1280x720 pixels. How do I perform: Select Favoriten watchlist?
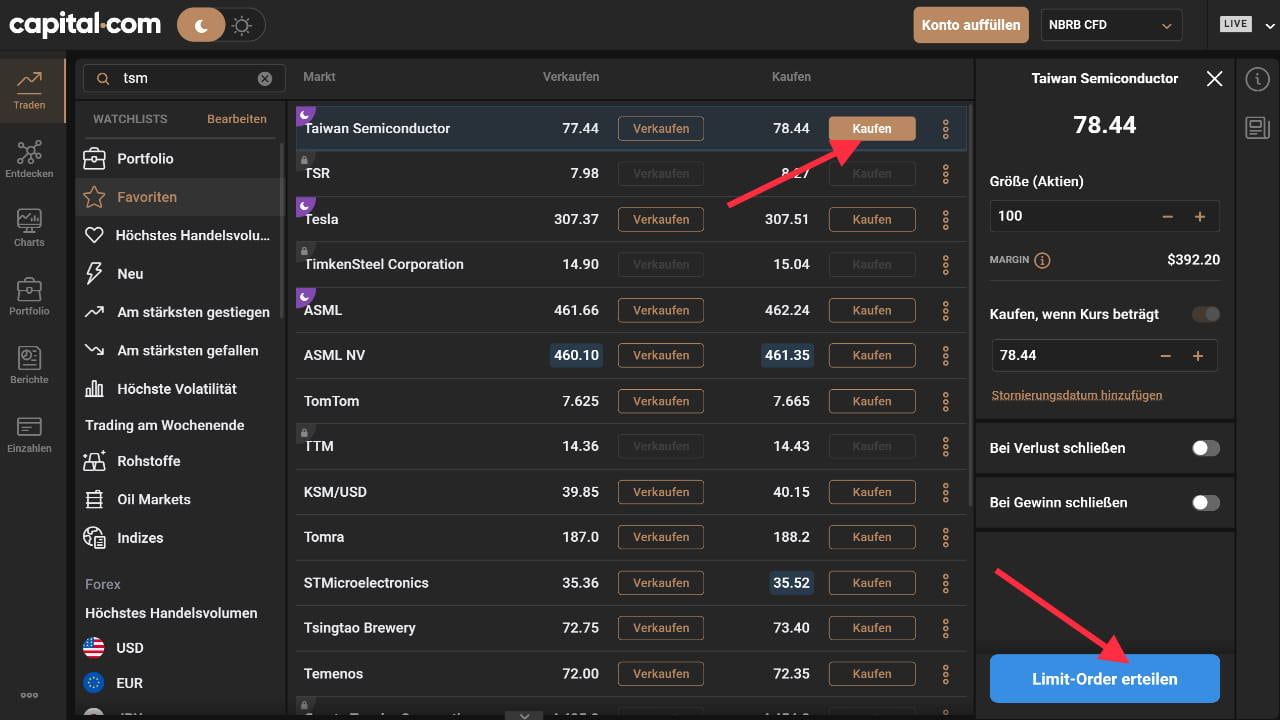pyautogui.click(x=180, y=197)
